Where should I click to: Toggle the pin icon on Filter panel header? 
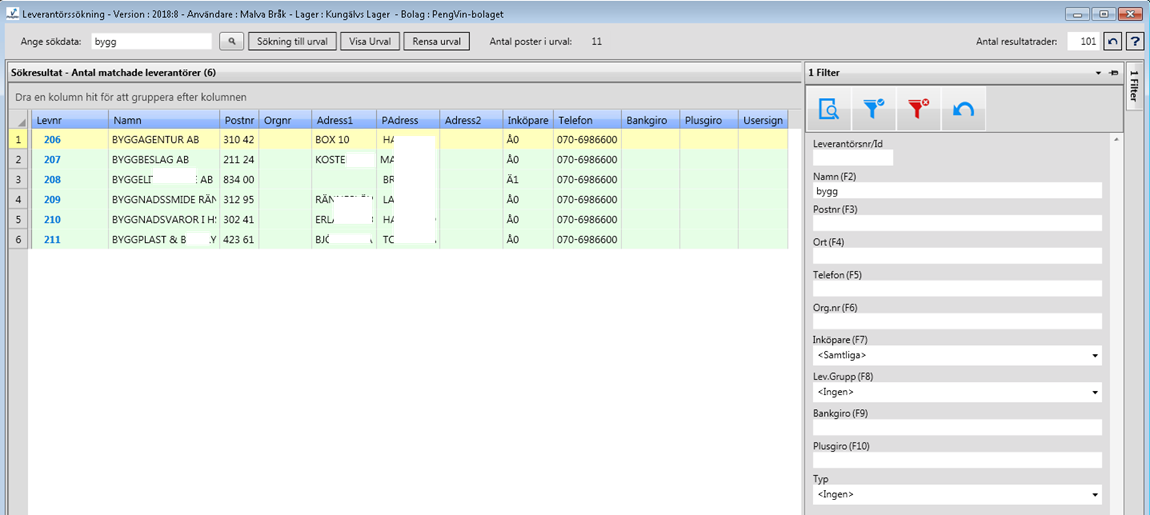tap(1113, 73)
